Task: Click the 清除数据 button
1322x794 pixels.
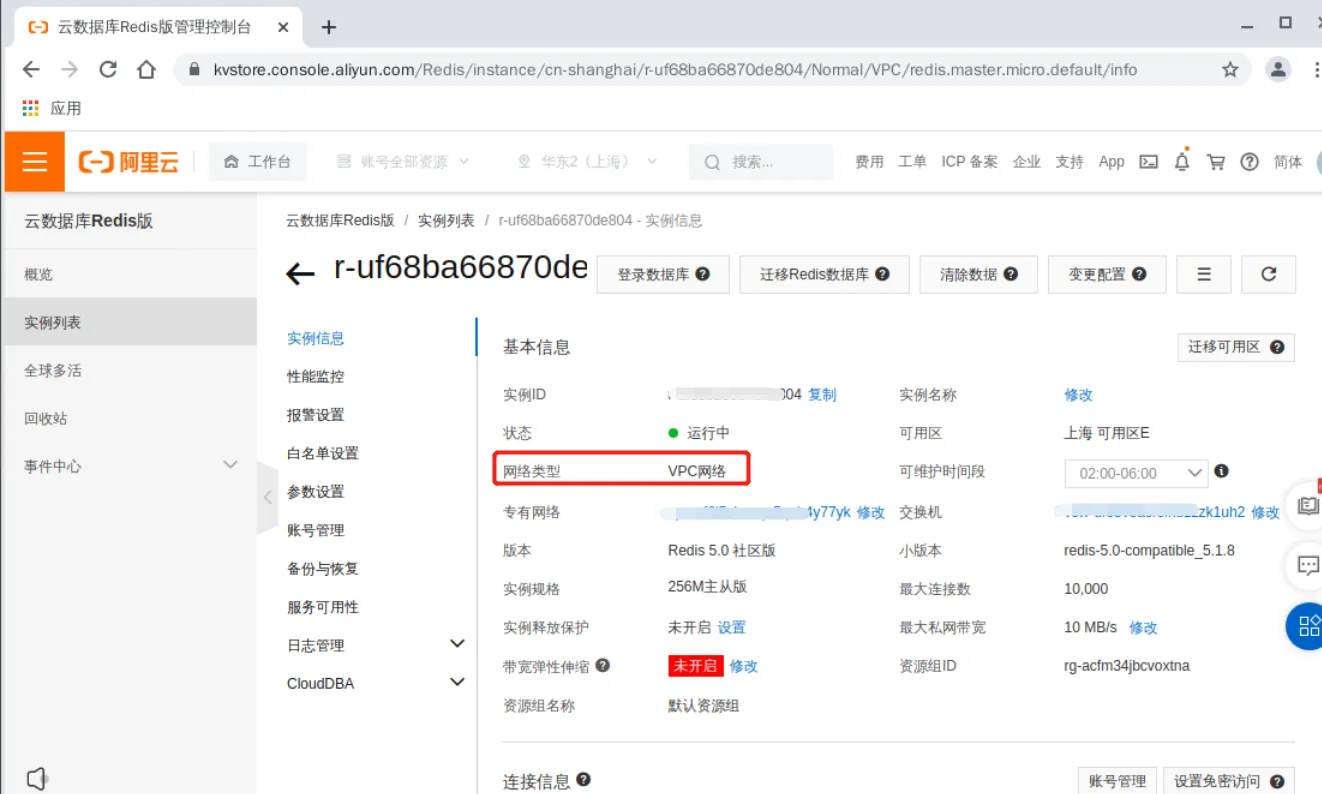Action: tap(979, 274)
